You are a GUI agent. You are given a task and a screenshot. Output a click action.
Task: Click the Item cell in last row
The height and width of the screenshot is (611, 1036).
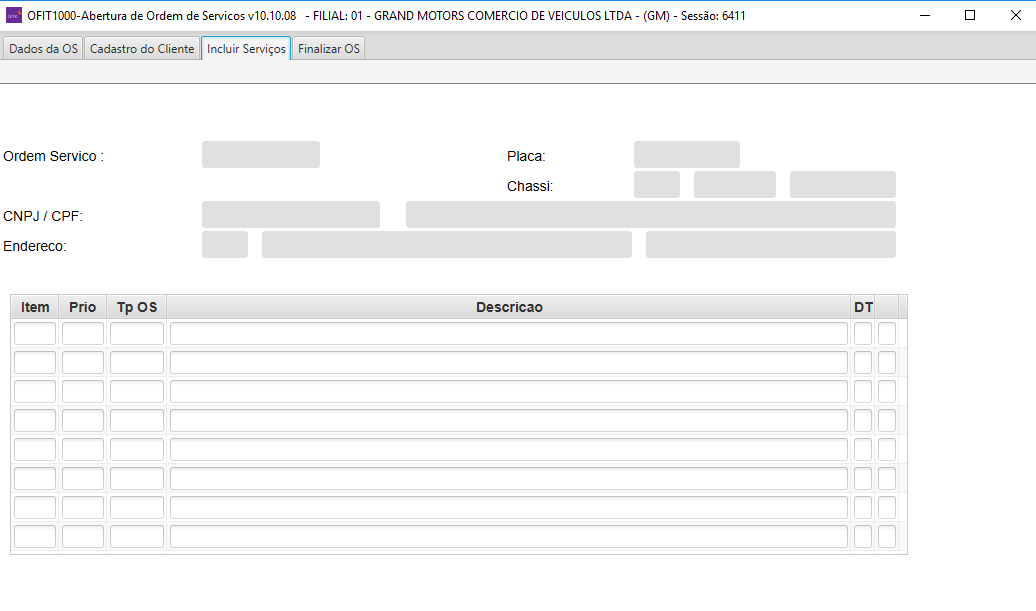pos(35,536)
